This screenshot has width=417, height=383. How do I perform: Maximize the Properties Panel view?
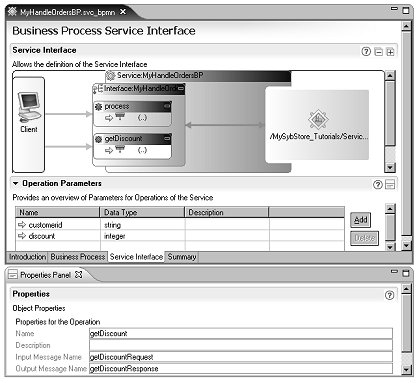click(x=406, y=273)
